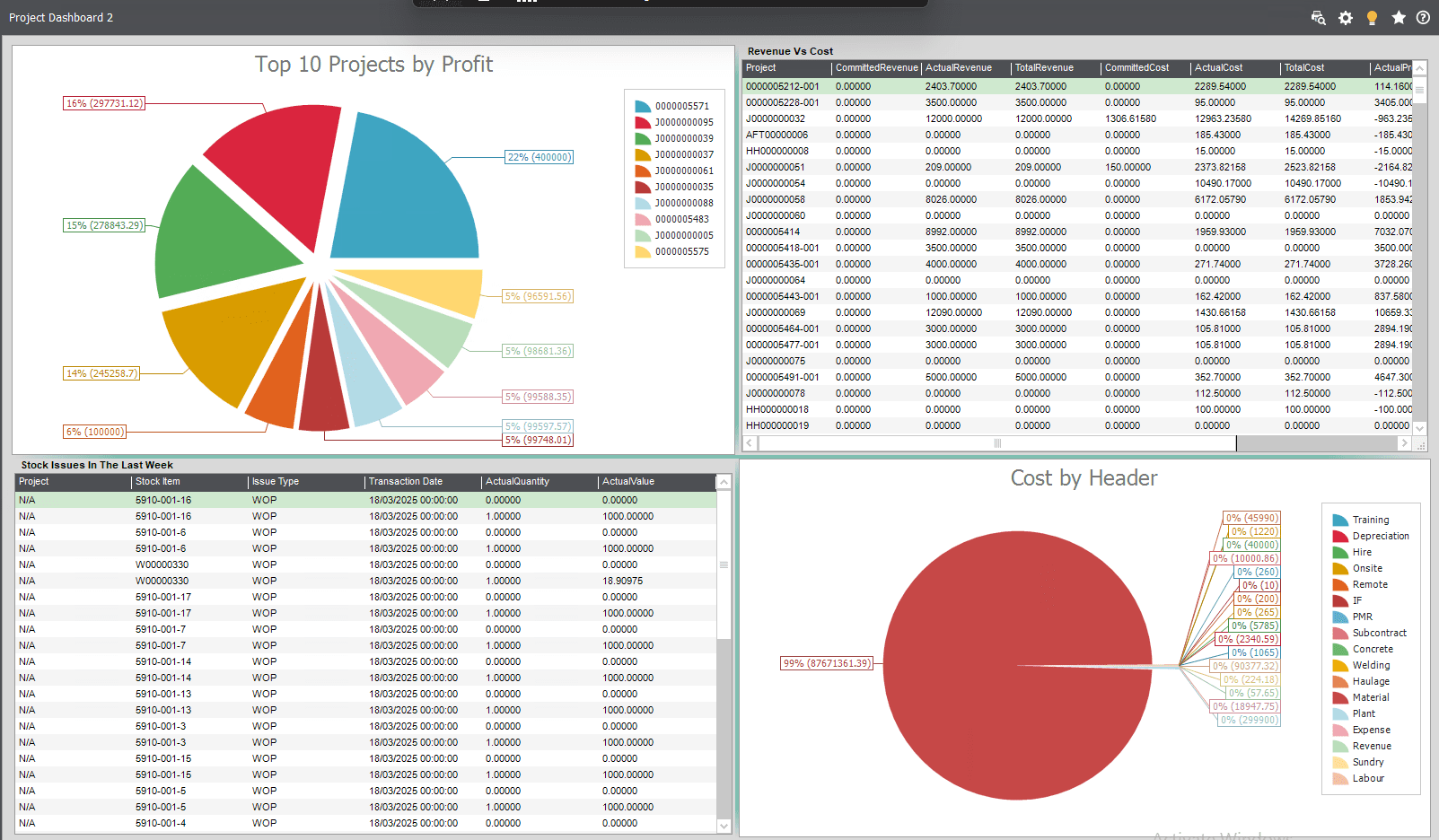
Task: Click legend icon for project J0000000005
Action: [x=643, y=235]
